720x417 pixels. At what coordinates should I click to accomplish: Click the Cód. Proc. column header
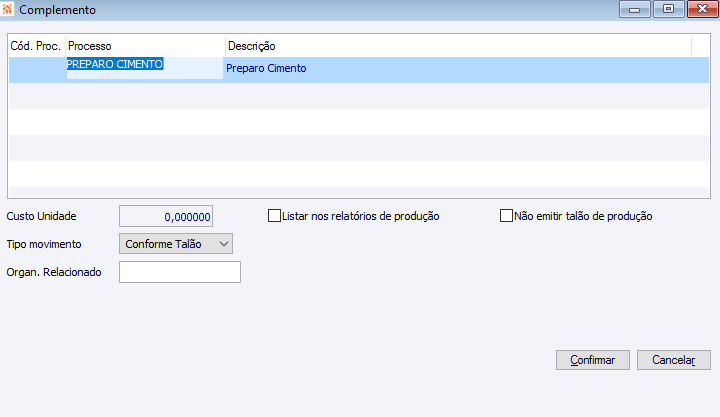(x=37, y=46)
